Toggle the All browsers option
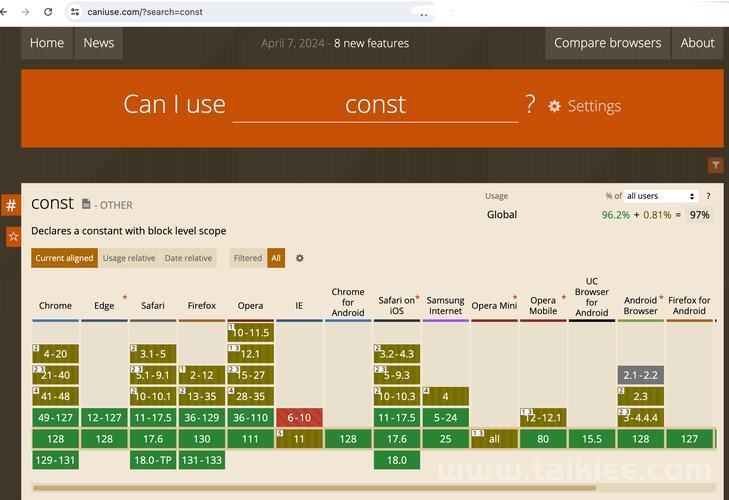This screenshot has height=500, width=729. click(276, 258)
